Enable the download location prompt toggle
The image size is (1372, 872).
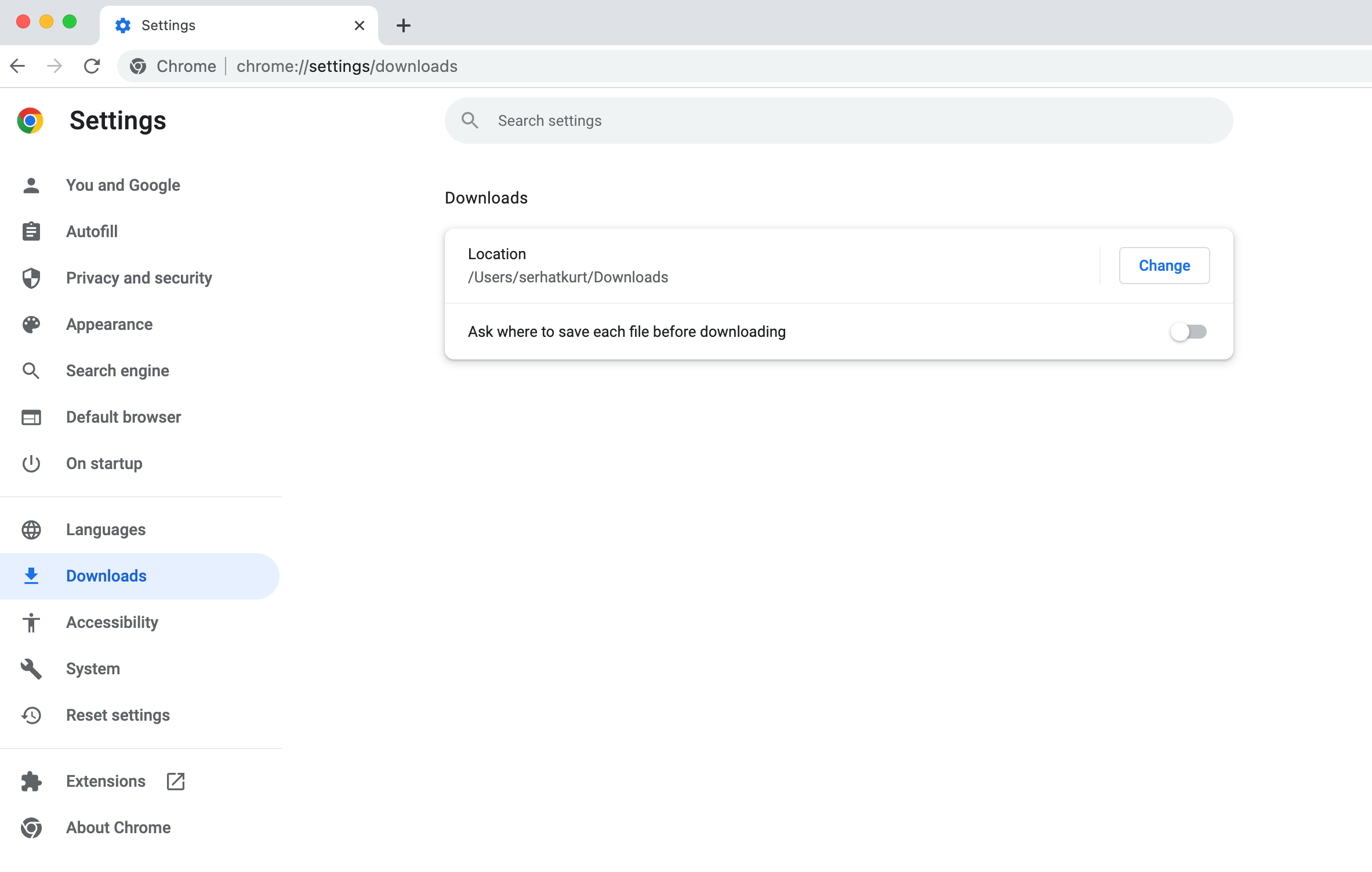pos(1190,331)
